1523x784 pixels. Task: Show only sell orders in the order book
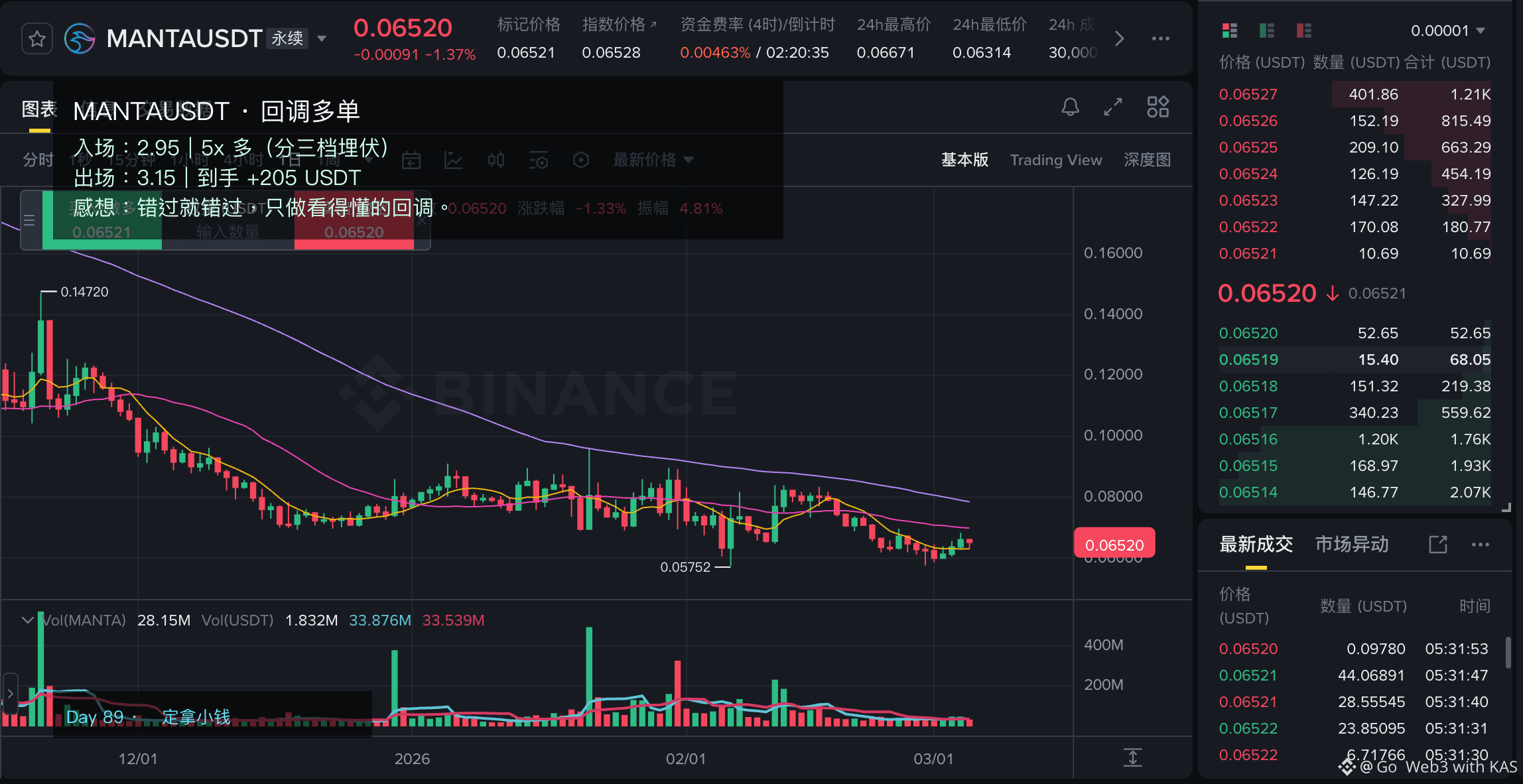point(1304,31)
